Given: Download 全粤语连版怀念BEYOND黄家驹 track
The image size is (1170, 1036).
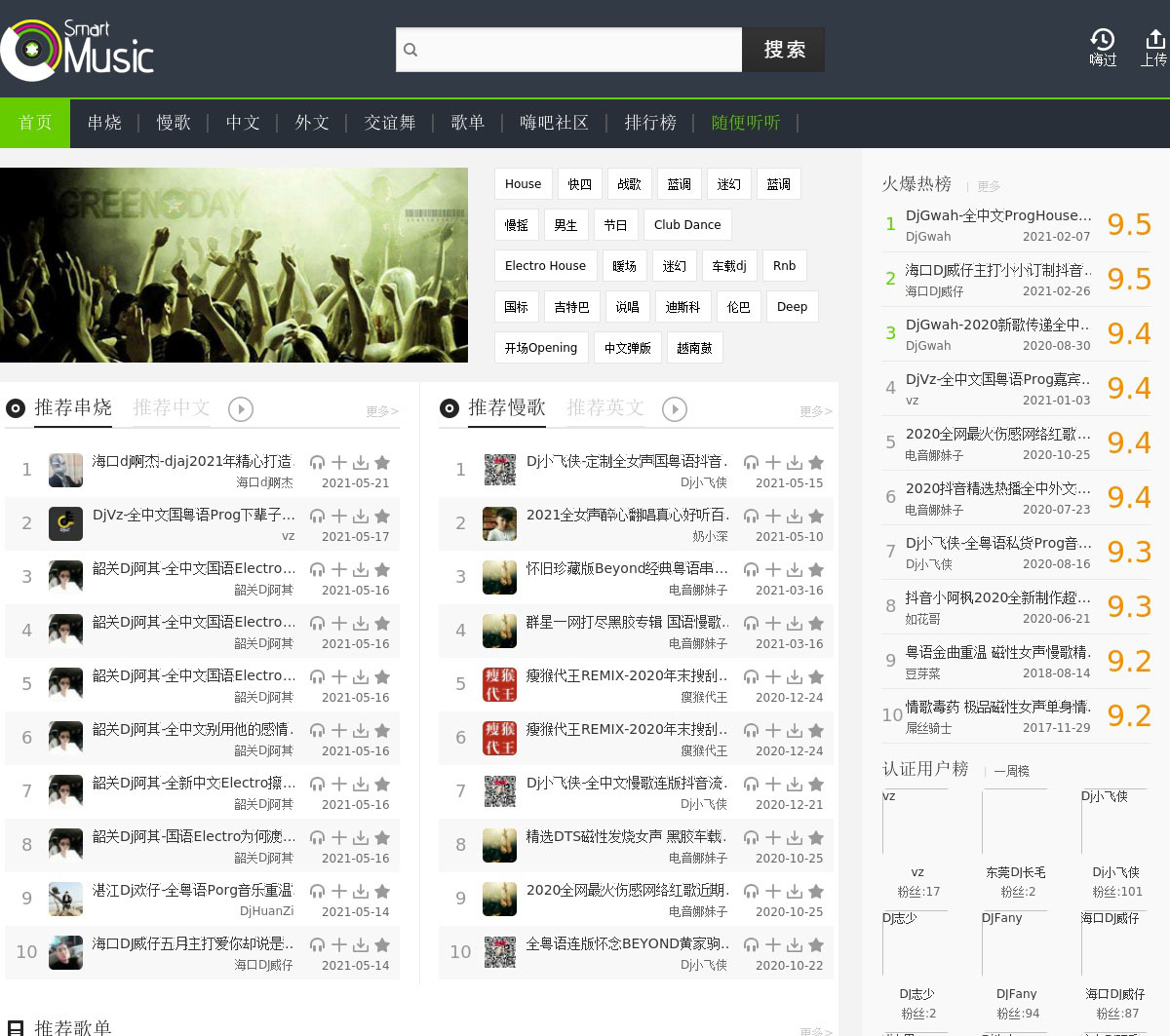Looking at the screenshot, I should [795, 944].
